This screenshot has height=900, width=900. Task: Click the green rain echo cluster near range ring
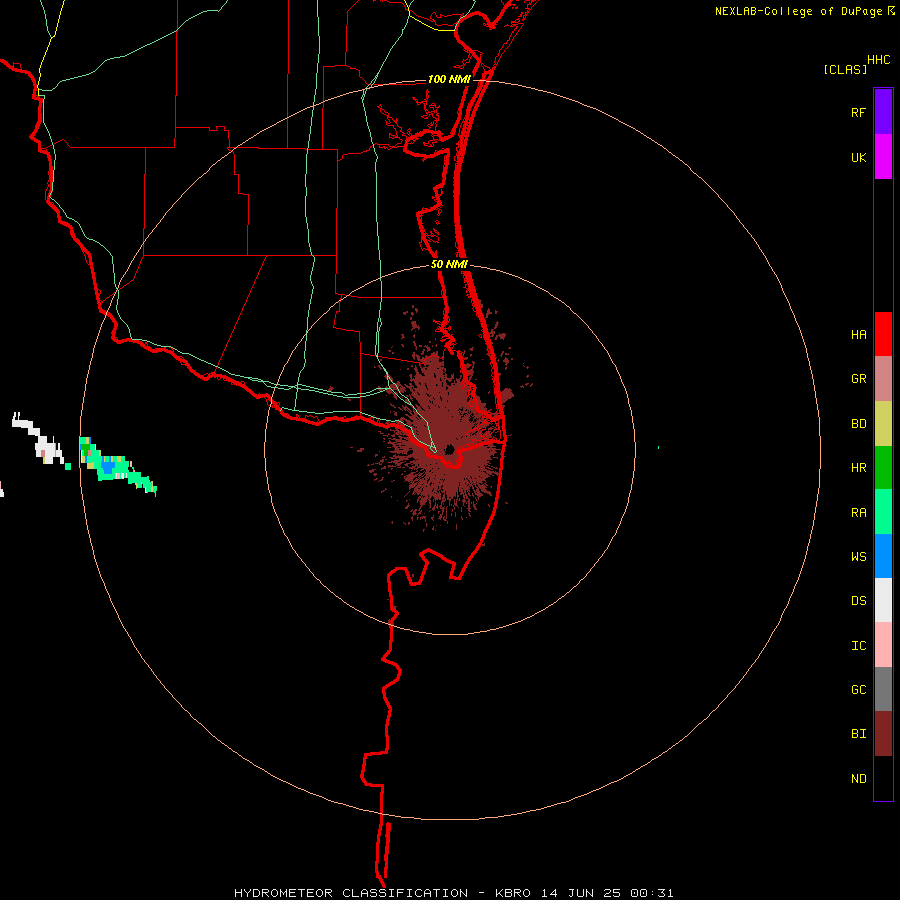click(x=117, y=465)
